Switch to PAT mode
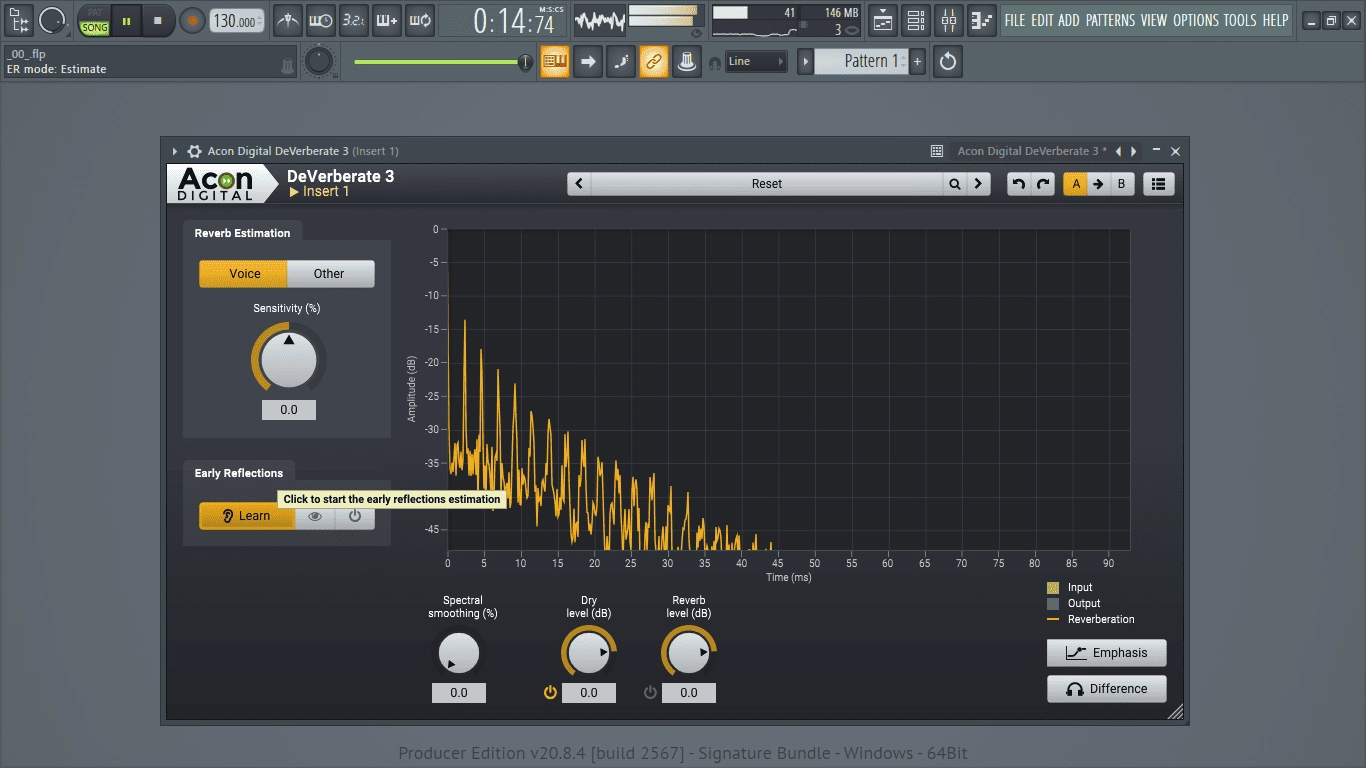The height and width of the screenshot is (768, 1366). [x=94, y=12]
